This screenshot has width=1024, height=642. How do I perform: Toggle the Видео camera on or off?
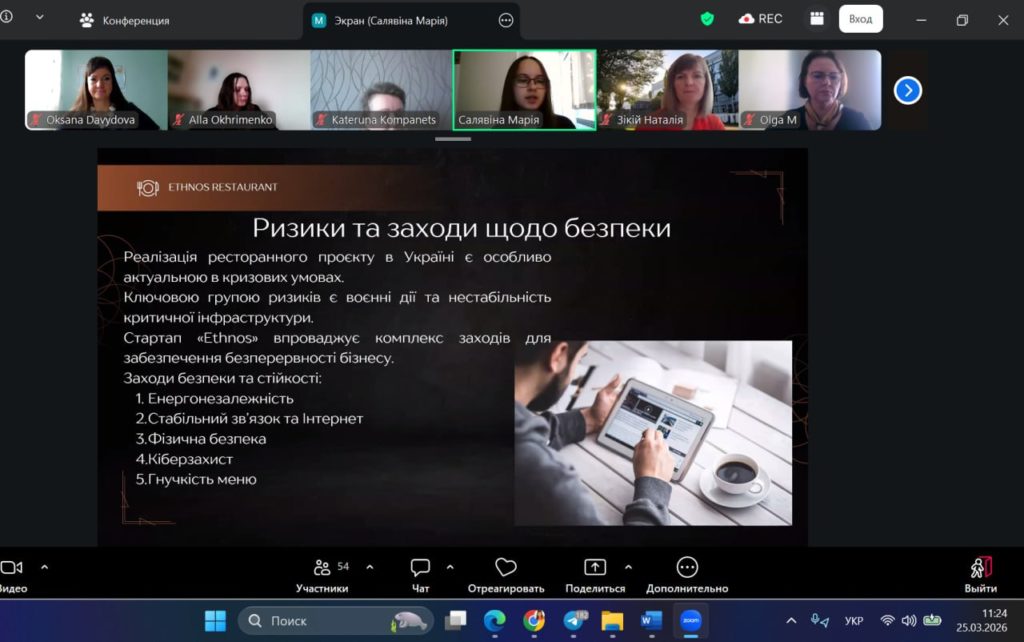(x=11, y=567)
